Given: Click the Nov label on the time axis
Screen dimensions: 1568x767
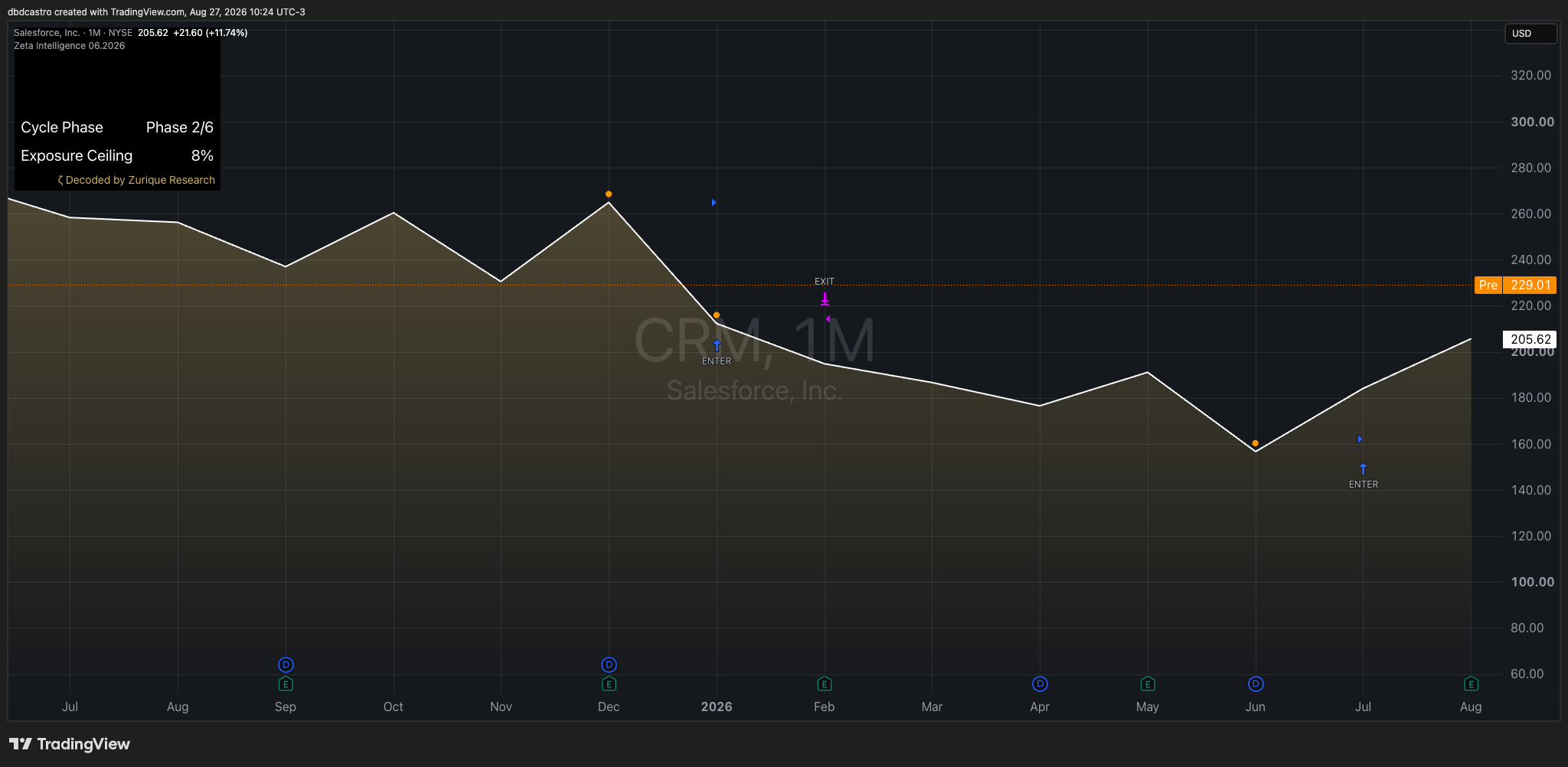Looking at the screenshot, I should [x=501, y=707].
